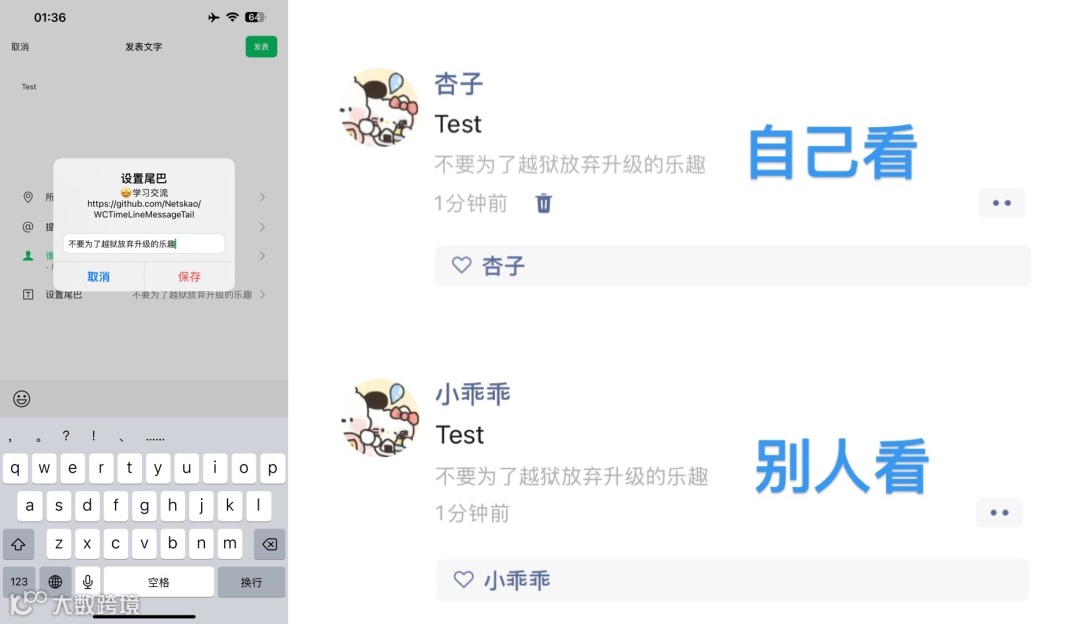Open the two-dot menu on 小乖乖's post
The width and height of the screenshot is (1080, 624).
[x=999, y=512]
